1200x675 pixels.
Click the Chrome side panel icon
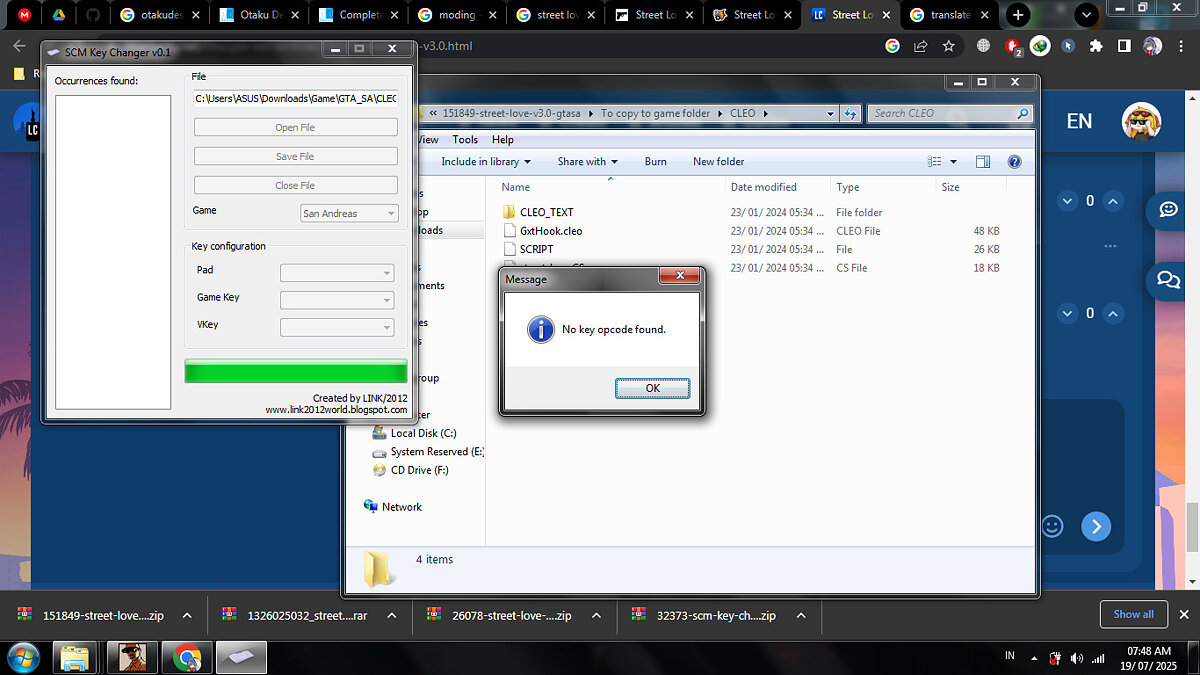point(1124,46)
